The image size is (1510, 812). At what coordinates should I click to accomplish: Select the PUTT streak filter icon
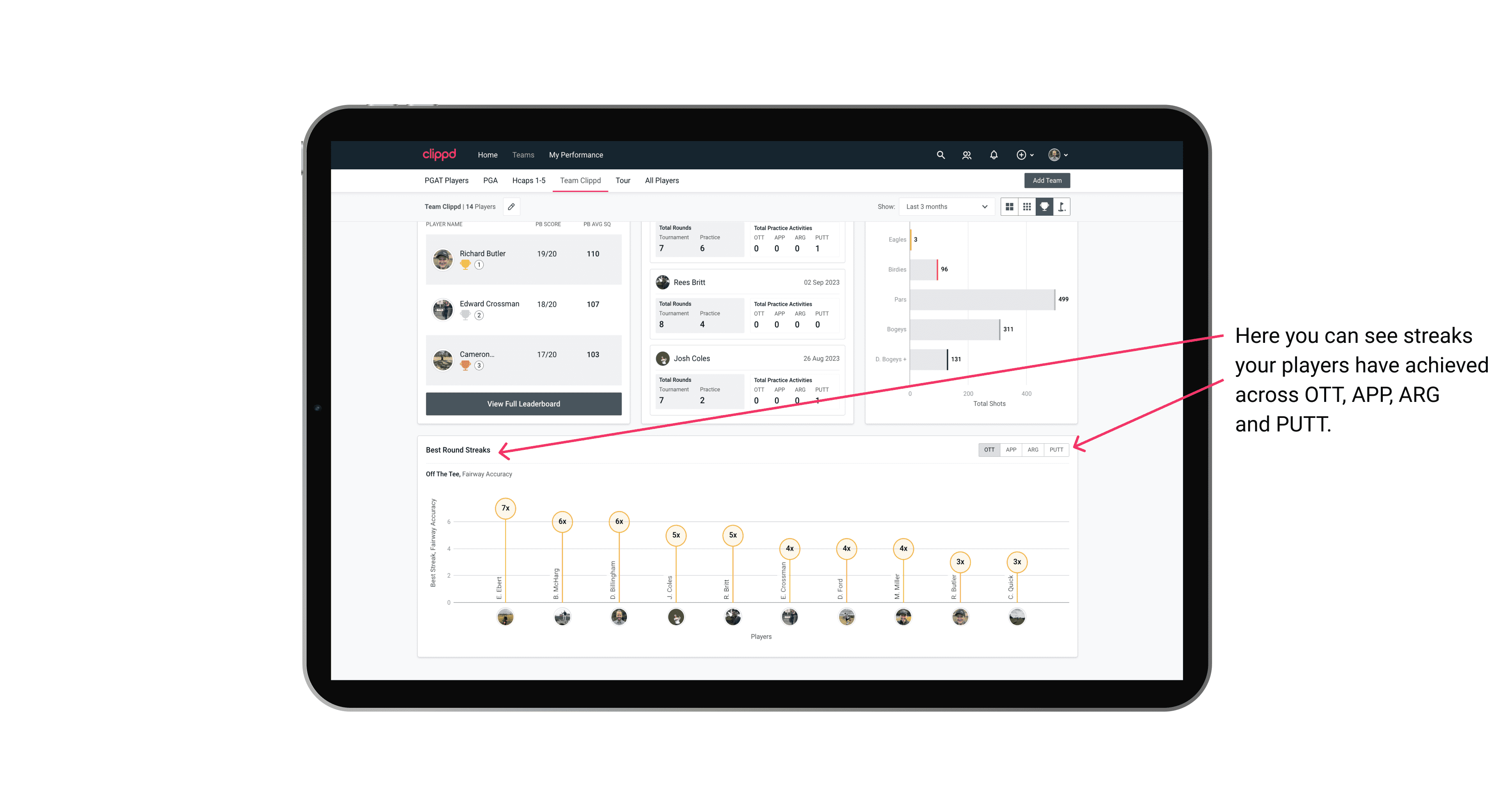[x=1056, y=449]
